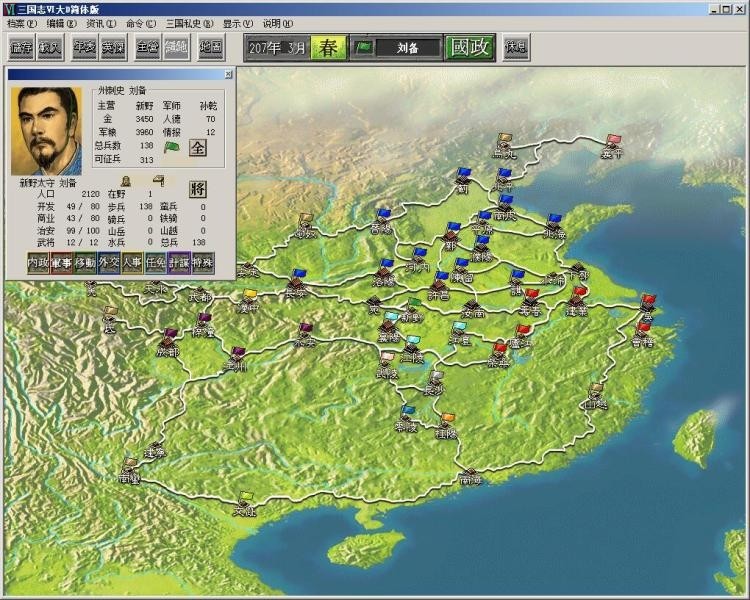Select the 零陵 city on the map
This screenshot has height=600, width=750.
point(407,419)
